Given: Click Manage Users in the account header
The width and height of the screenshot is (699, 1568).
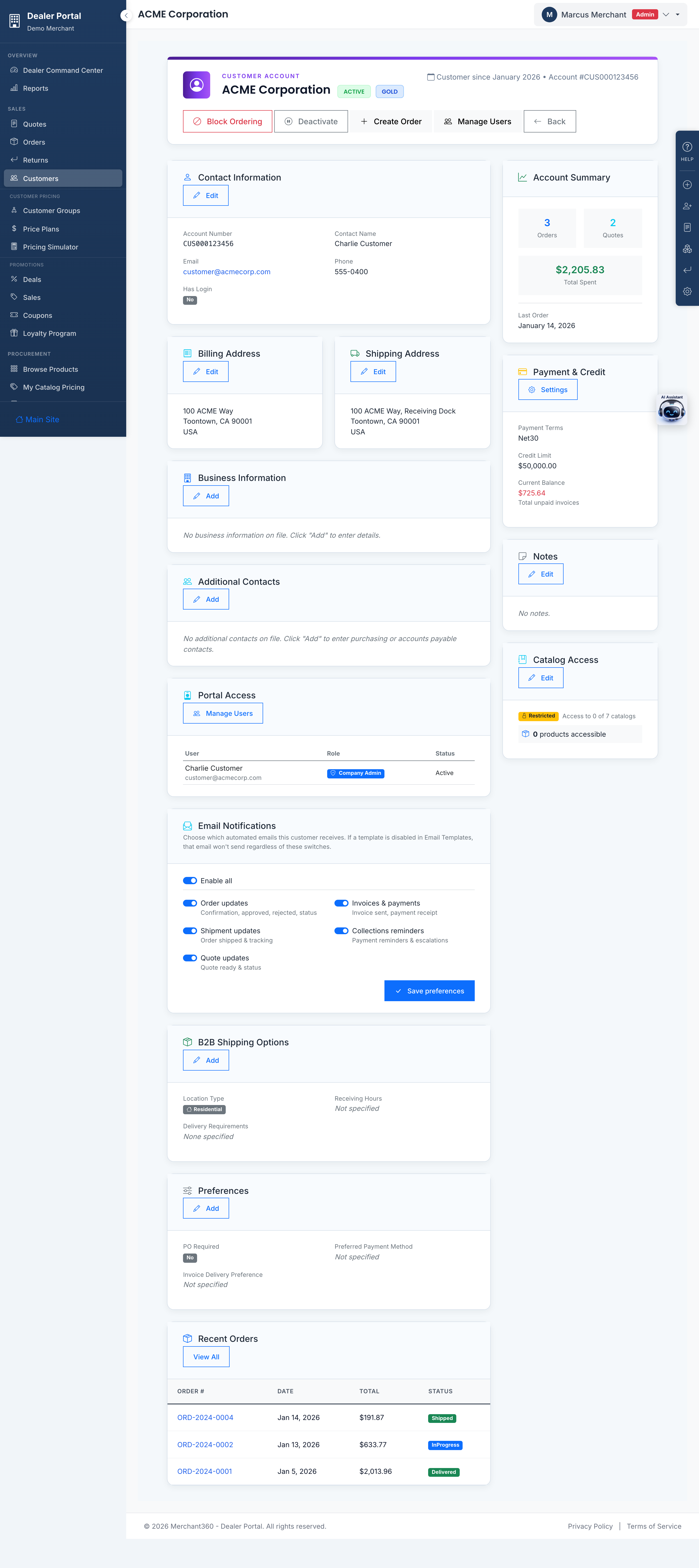Looking at the screenshot, I should click(x=477, y=121).
